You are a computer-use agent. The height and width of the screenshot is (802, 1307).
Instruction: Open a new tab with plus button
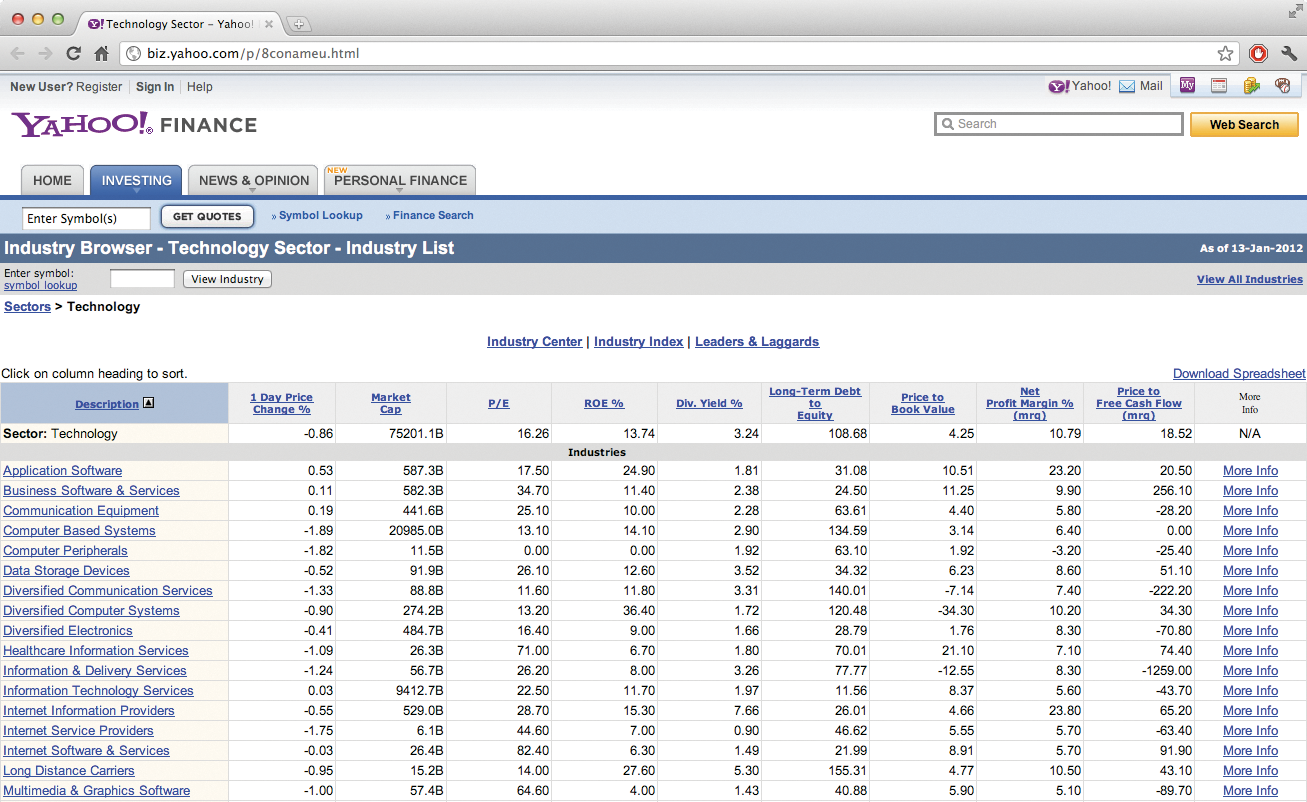point(299,24)
